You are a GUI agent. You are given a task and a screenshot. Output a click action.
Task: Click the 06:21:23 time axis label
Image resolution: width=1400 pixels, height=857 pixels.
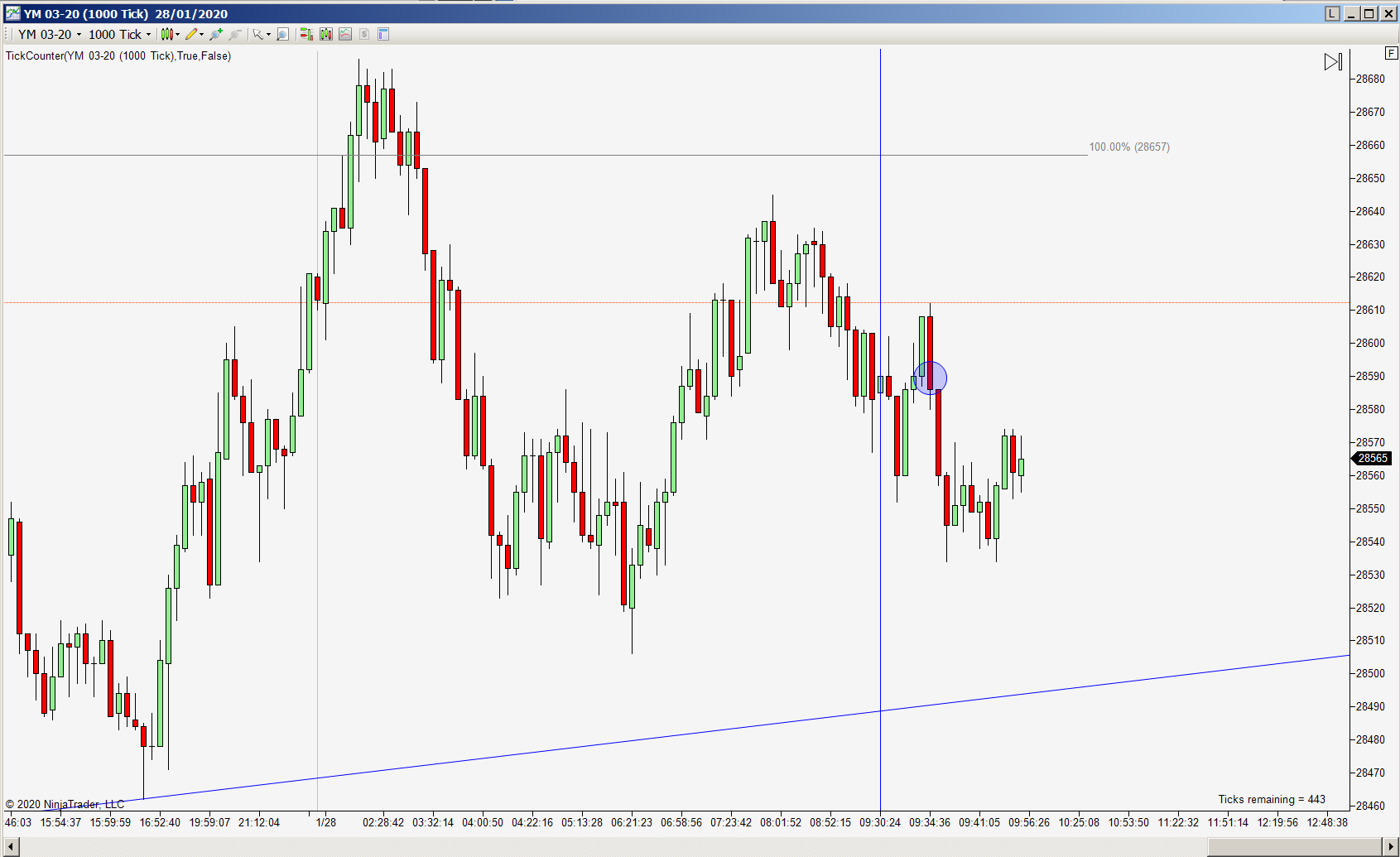(x=632, y=822)
